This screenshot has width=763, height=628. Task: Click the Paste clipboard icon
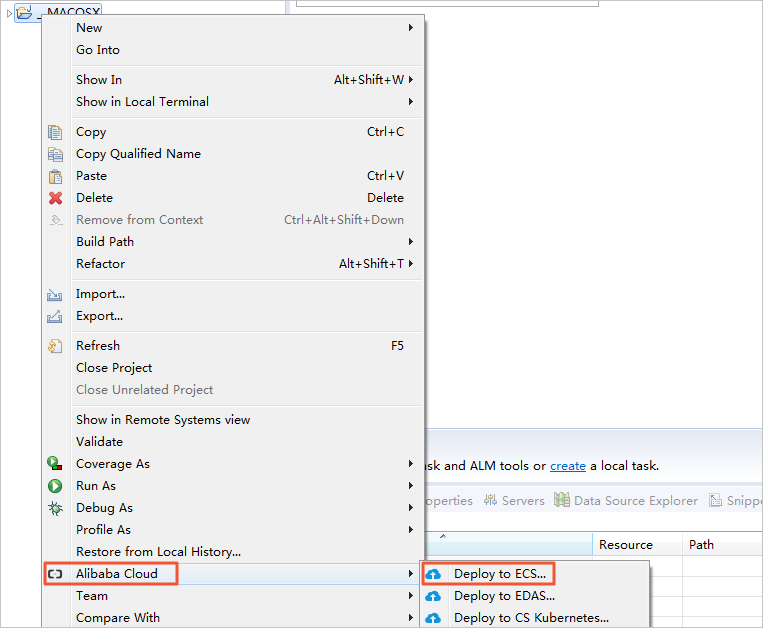pyautogui.click(x=55, y=176)
